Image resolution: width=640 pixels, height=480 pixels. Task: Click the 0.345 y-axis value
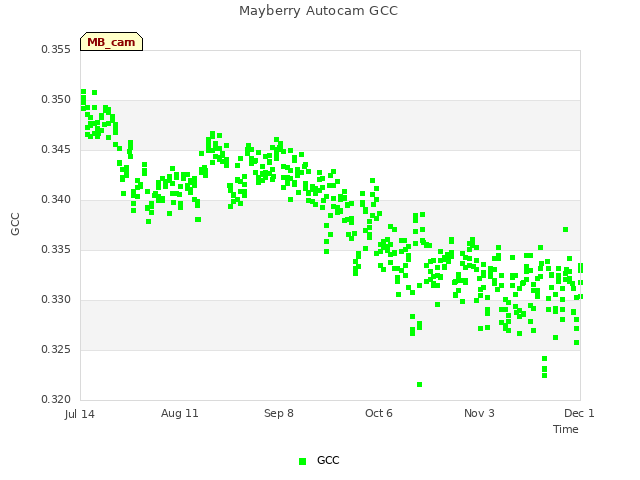(x=56, y=149)
